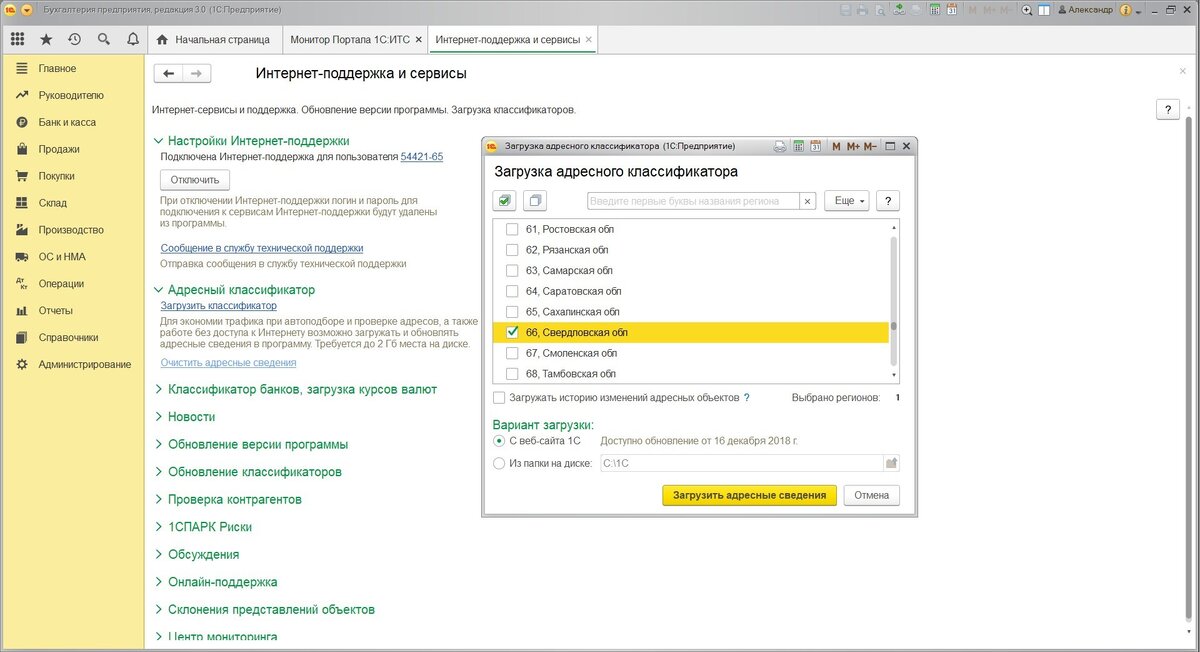Image resolution: width=1200 pixels, height=652 pixels.
Task: Click the info icon next to Александр
Action: tap(1126, 10)
